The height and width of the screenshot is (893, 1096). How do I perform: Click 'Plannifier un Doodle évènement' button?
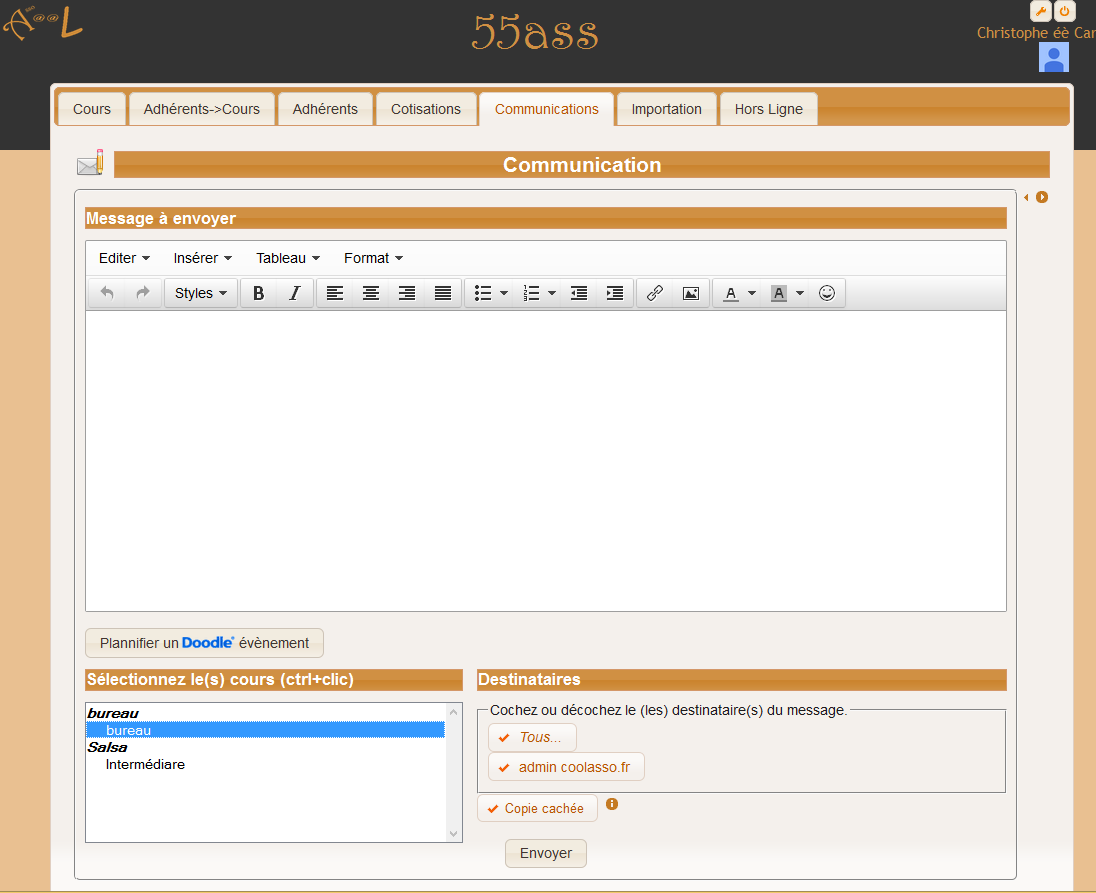point(205,643)
